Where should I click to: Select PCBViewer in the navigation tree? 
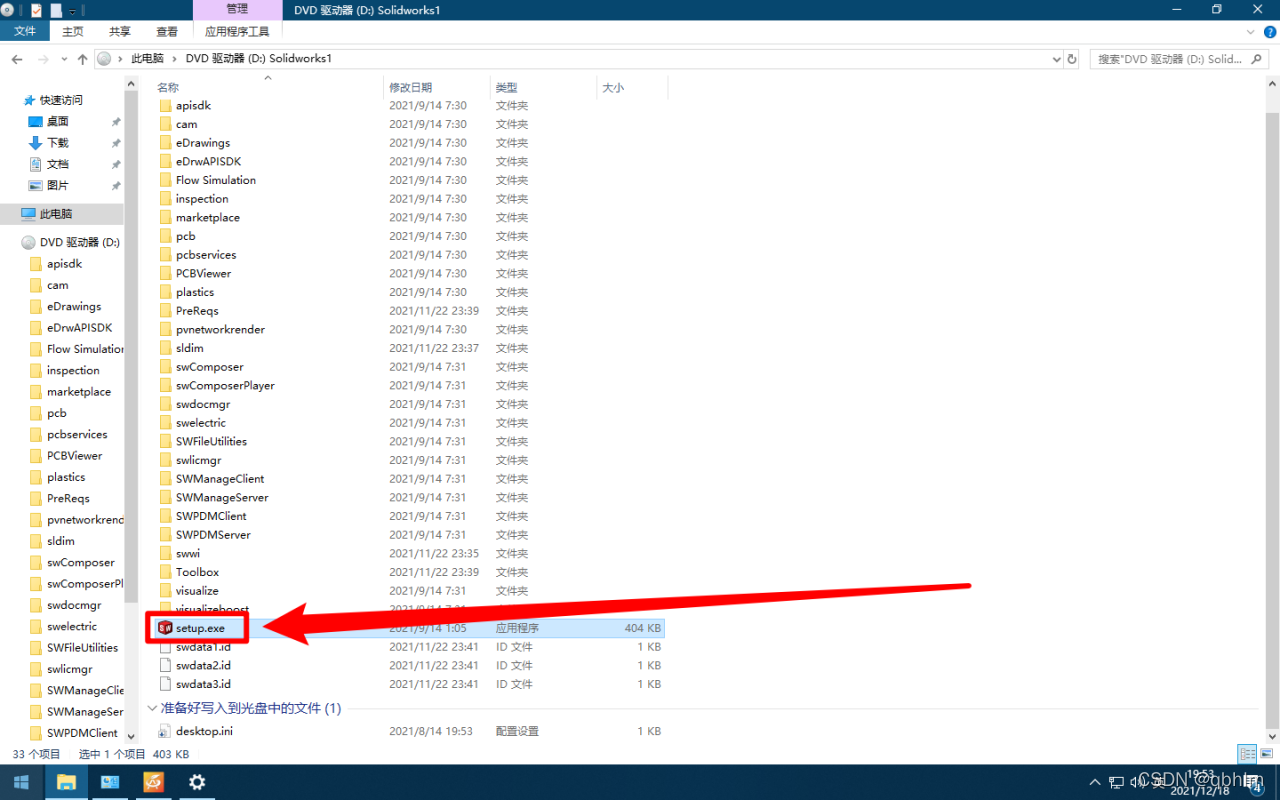pyautogui.click(x=74, y=456)
